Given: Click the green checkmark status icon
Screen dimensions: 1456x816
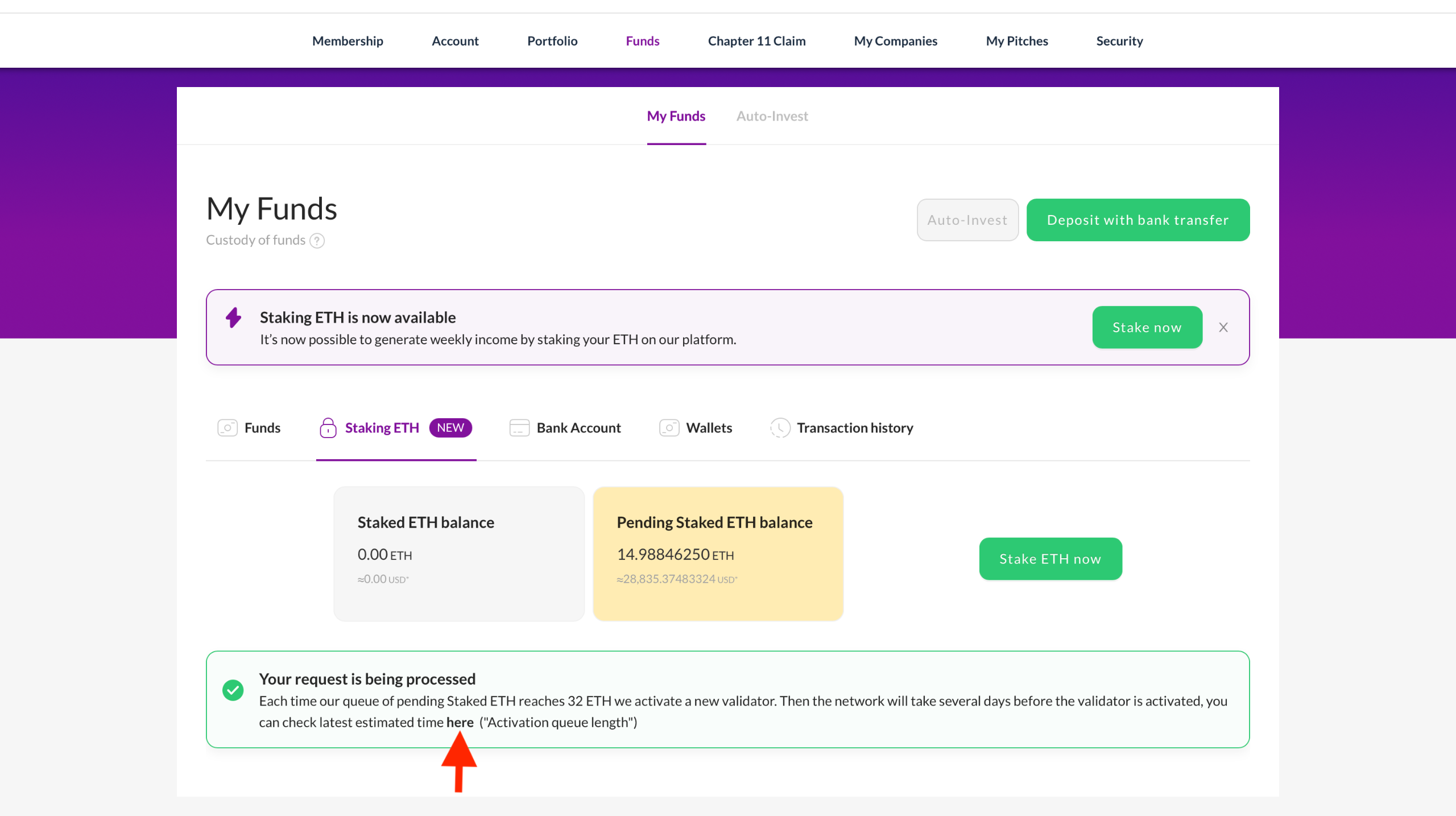Looking at the screenshot, I should (x=233, y=690).
